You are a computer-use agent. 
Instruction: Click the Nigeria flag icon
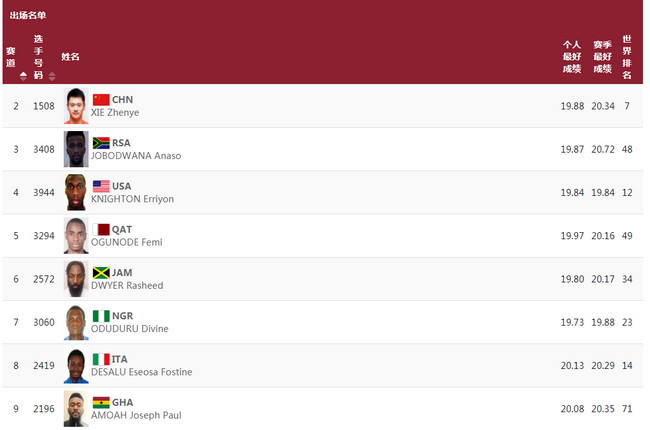pyautogui.click(x=101, y=316)
